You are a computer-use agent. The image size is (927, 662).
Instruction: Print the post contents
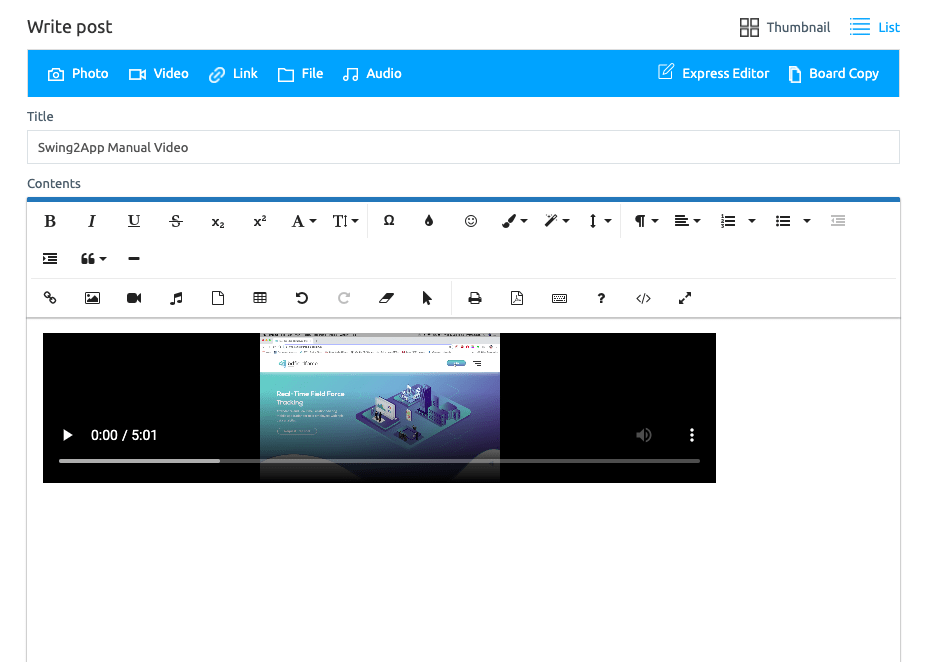(x=475, y=298)
